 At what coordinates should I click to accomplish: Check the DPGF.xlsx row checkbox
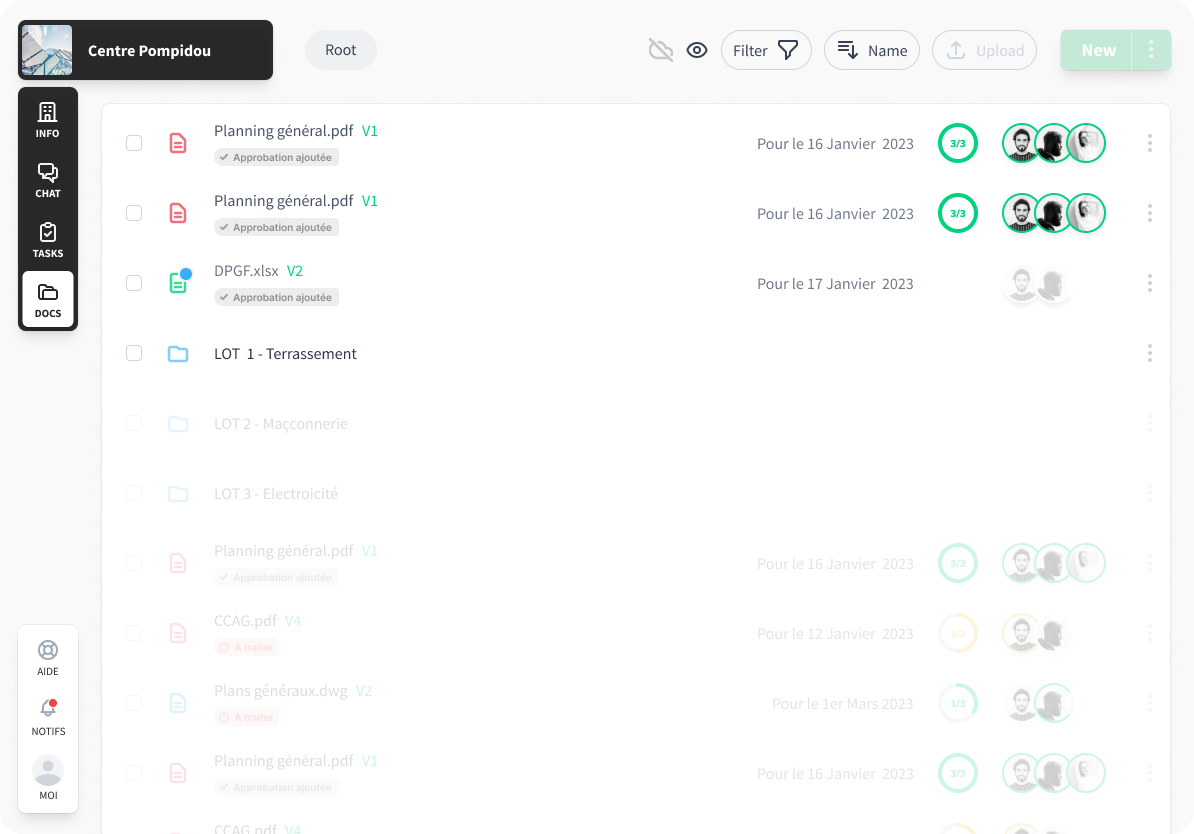coord(134,283)
